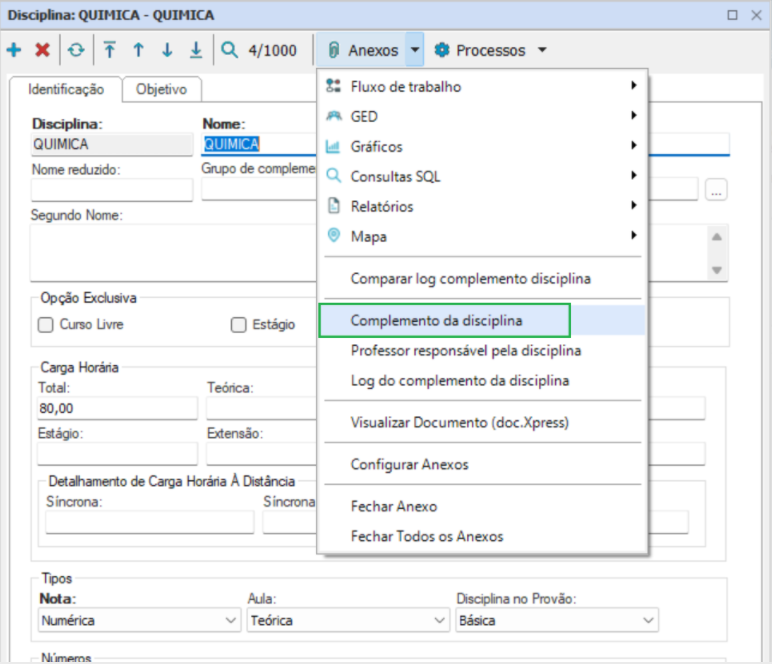This screenshot has width=772, height=664.
Task: Close the Disciplina window
Action: [x=757, y=15]
